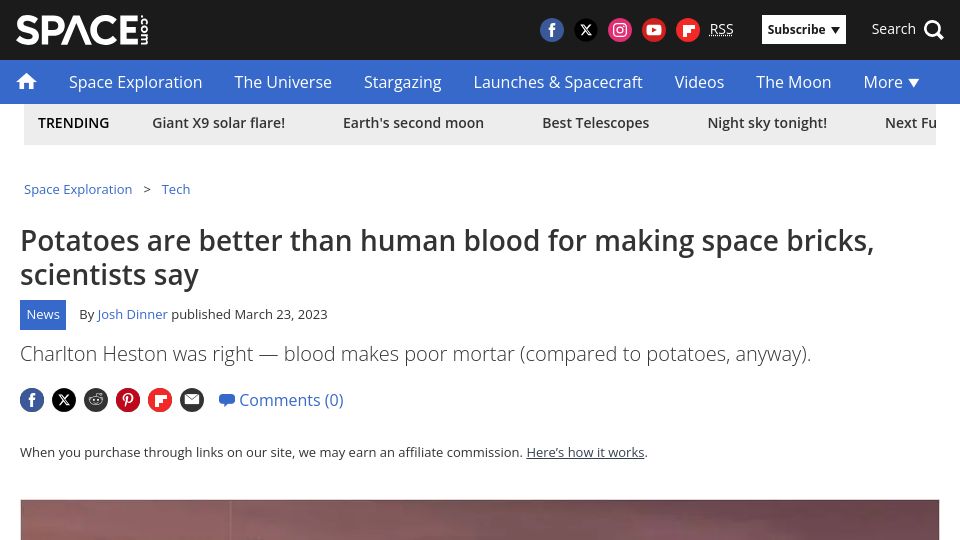Share article via email icon
This screenshot has height=540, width=960.
(x=192, y=400)
